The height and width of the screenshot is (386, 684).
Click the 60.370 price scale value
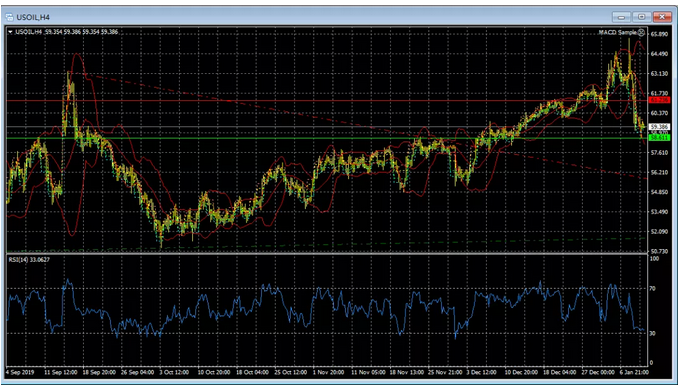tap(660, 113)
